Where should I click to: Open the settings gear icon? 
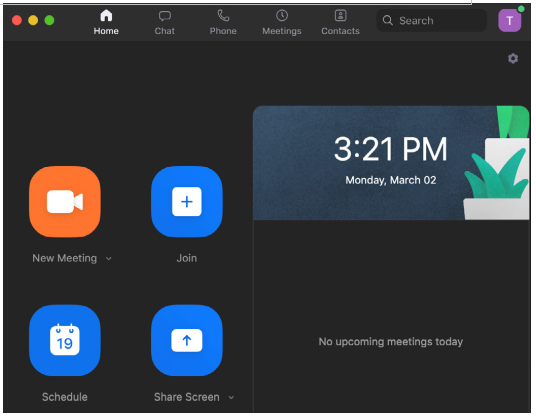(x=513, y=58)
